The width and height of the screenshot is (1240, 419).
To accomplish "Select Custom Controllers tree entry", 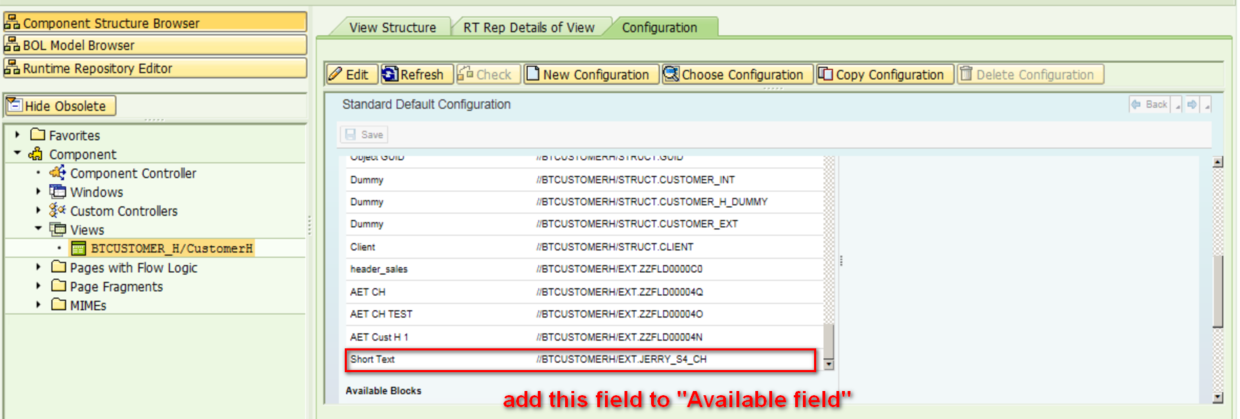I will [x=124, y=211].
